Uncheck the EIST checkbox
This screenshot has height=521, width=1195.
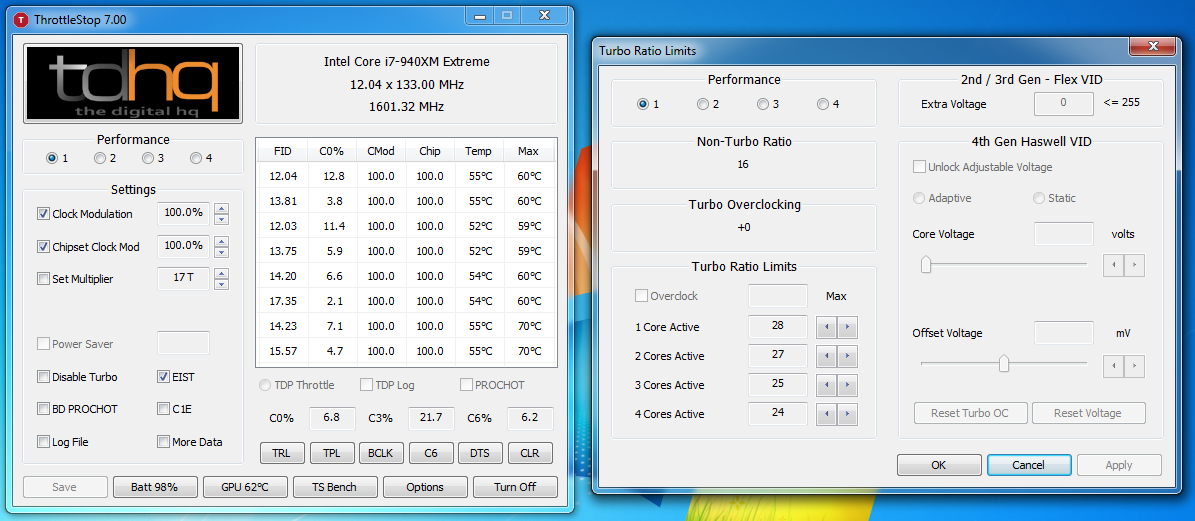pos(163,376)
